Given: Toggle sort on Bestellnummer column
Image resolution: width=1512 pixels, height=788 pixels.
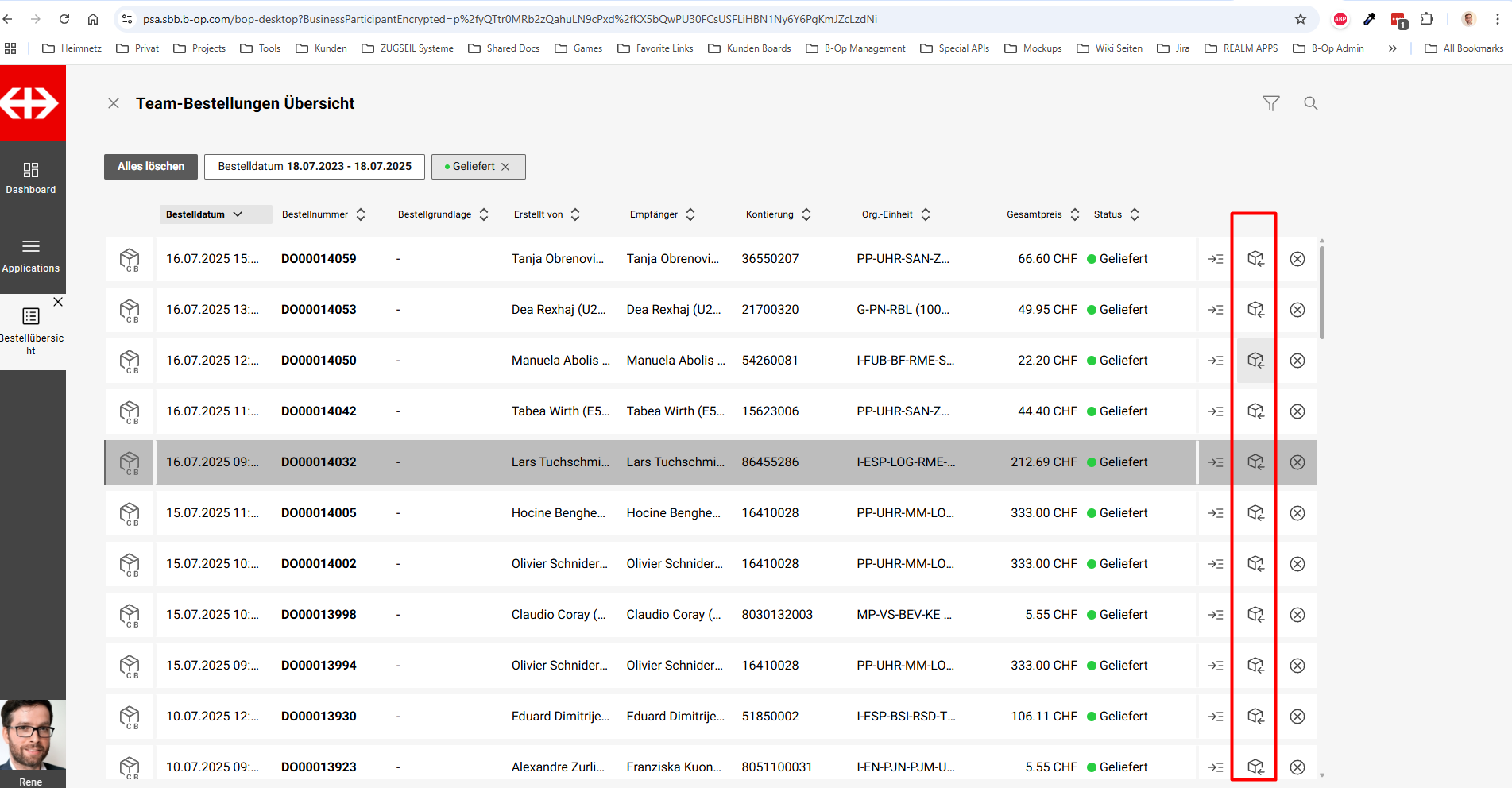Looking at the screenshot, I should 361,214.
